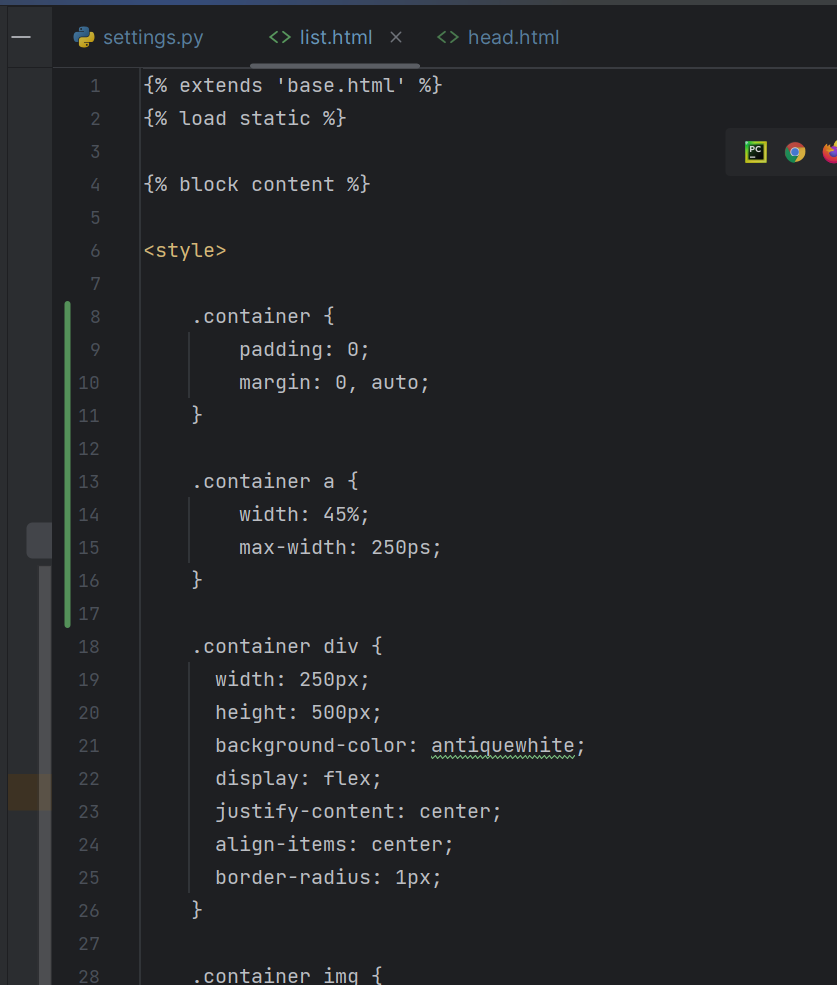Click the '.container {' selector line
Viewport: 837px width, 985px height.
click(263, 317)
